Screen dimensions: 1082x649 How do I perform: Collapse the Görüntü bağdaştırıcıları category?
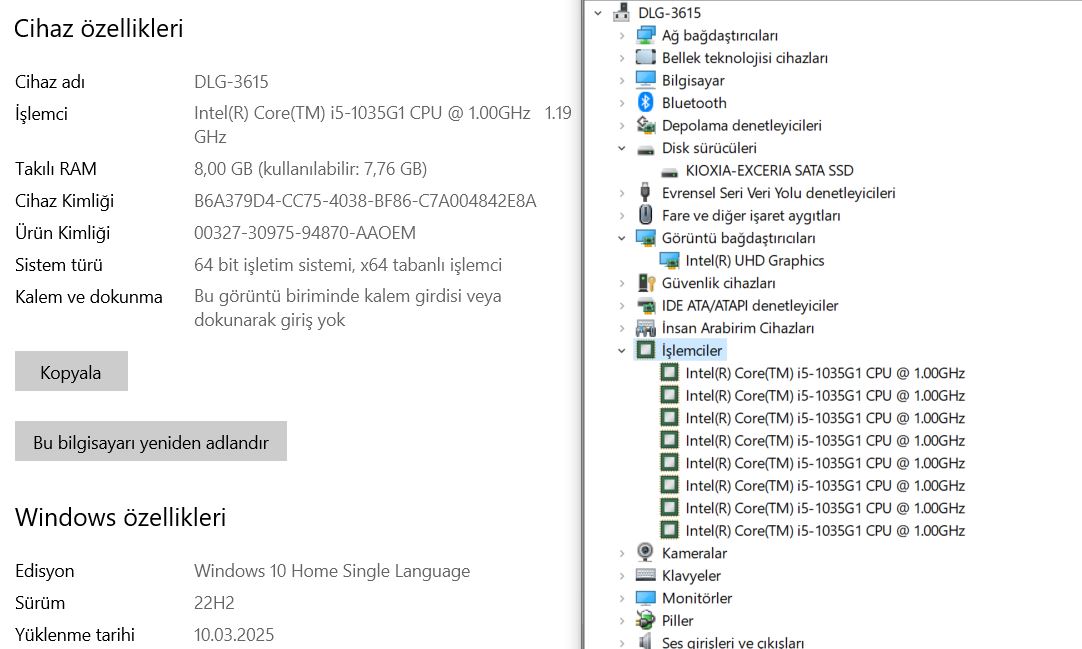coord(622,238)
